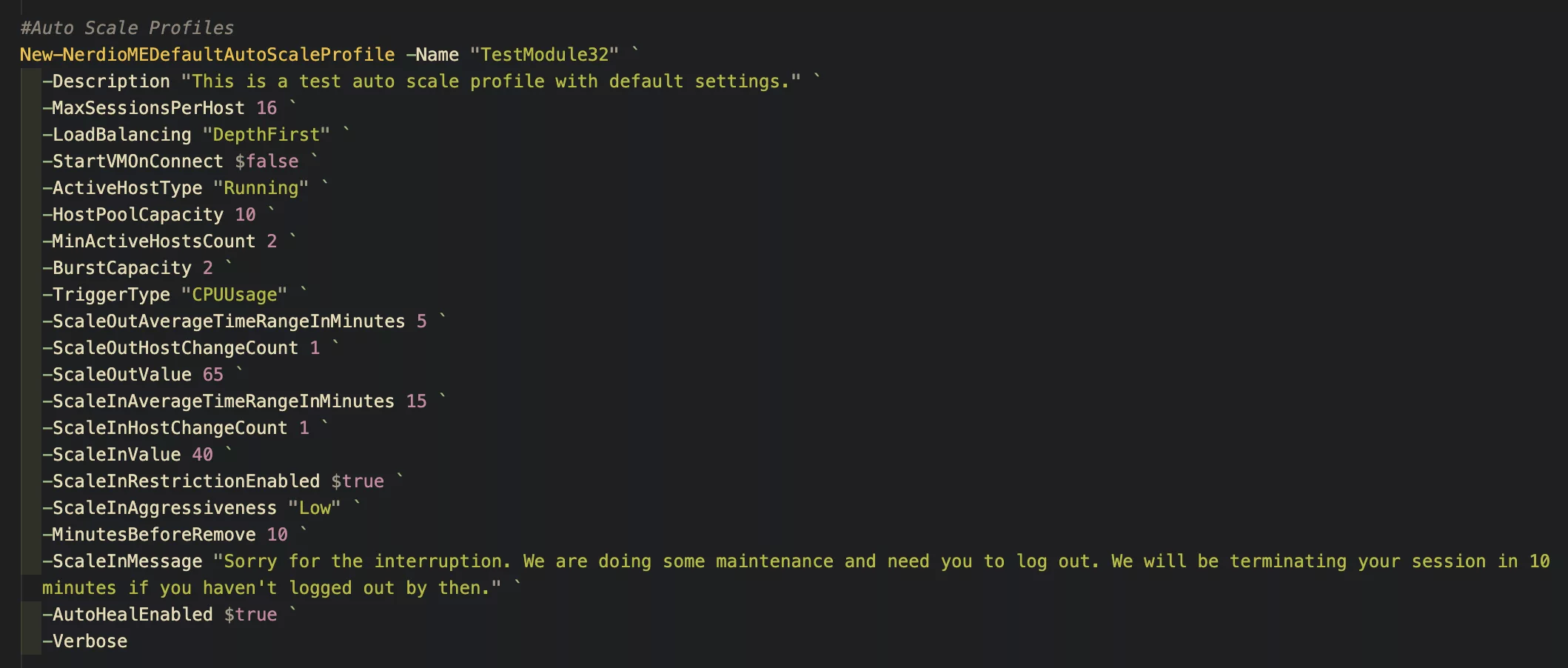Click the -Description parameter
1568x668 pixels.
(x=107, y=81)
